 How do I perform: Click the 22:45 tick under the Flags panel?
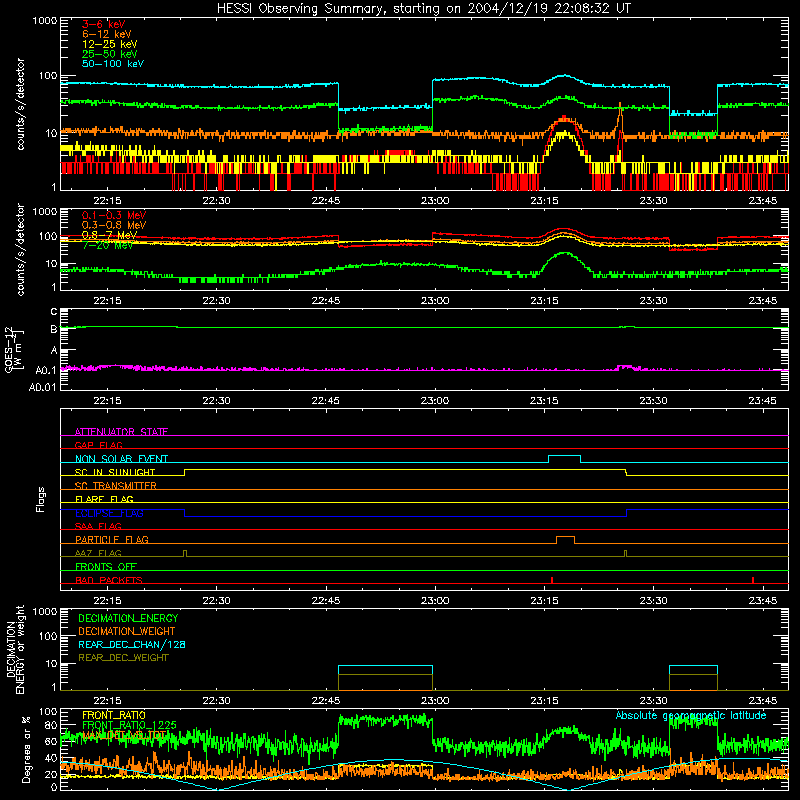click(326, 601)
